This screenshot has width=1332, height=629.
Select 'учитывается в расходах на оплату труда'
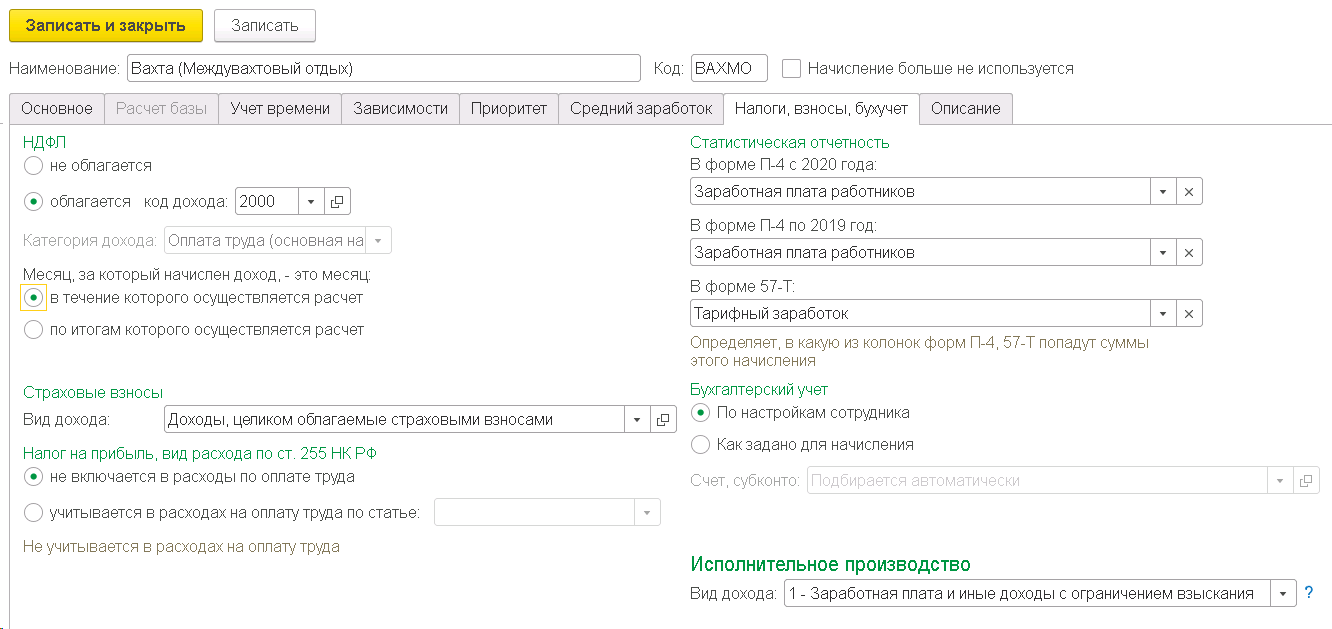point(33,513)
